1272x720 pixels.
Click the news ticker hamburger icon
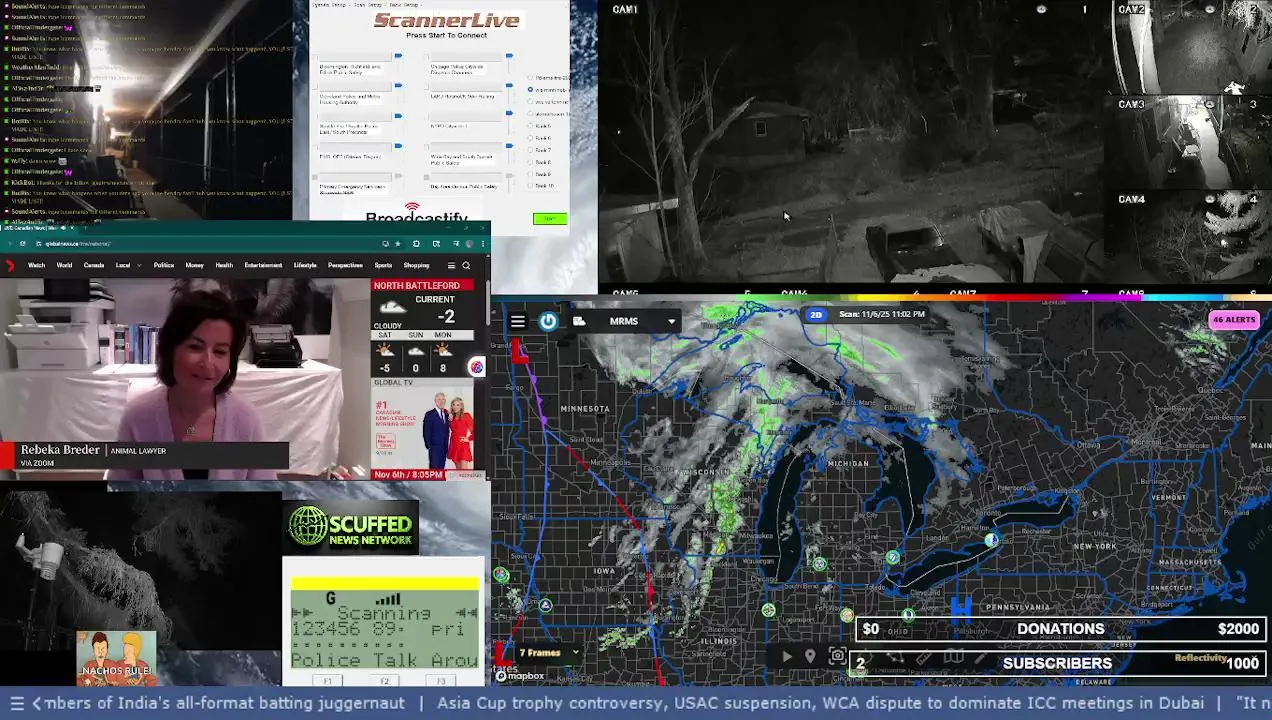click(x=17, y=703)
